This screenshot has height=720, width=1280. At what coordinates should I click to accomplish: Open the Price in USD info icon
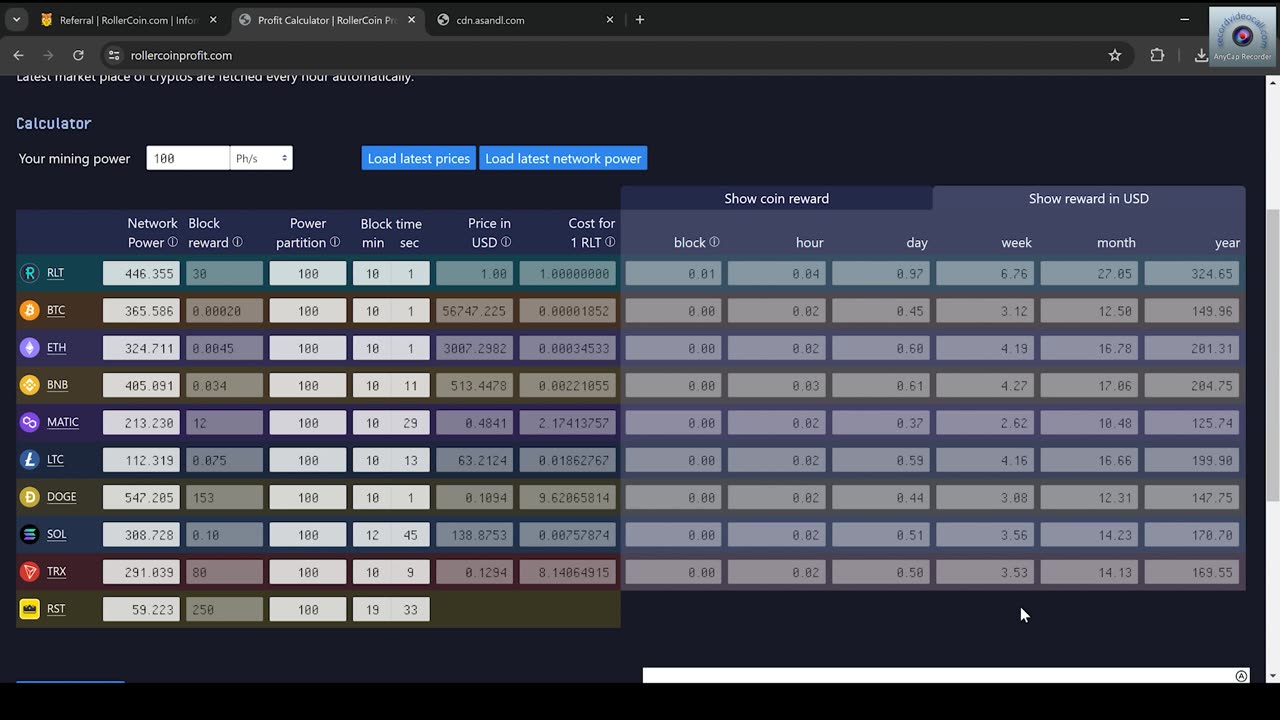point(505,242)
